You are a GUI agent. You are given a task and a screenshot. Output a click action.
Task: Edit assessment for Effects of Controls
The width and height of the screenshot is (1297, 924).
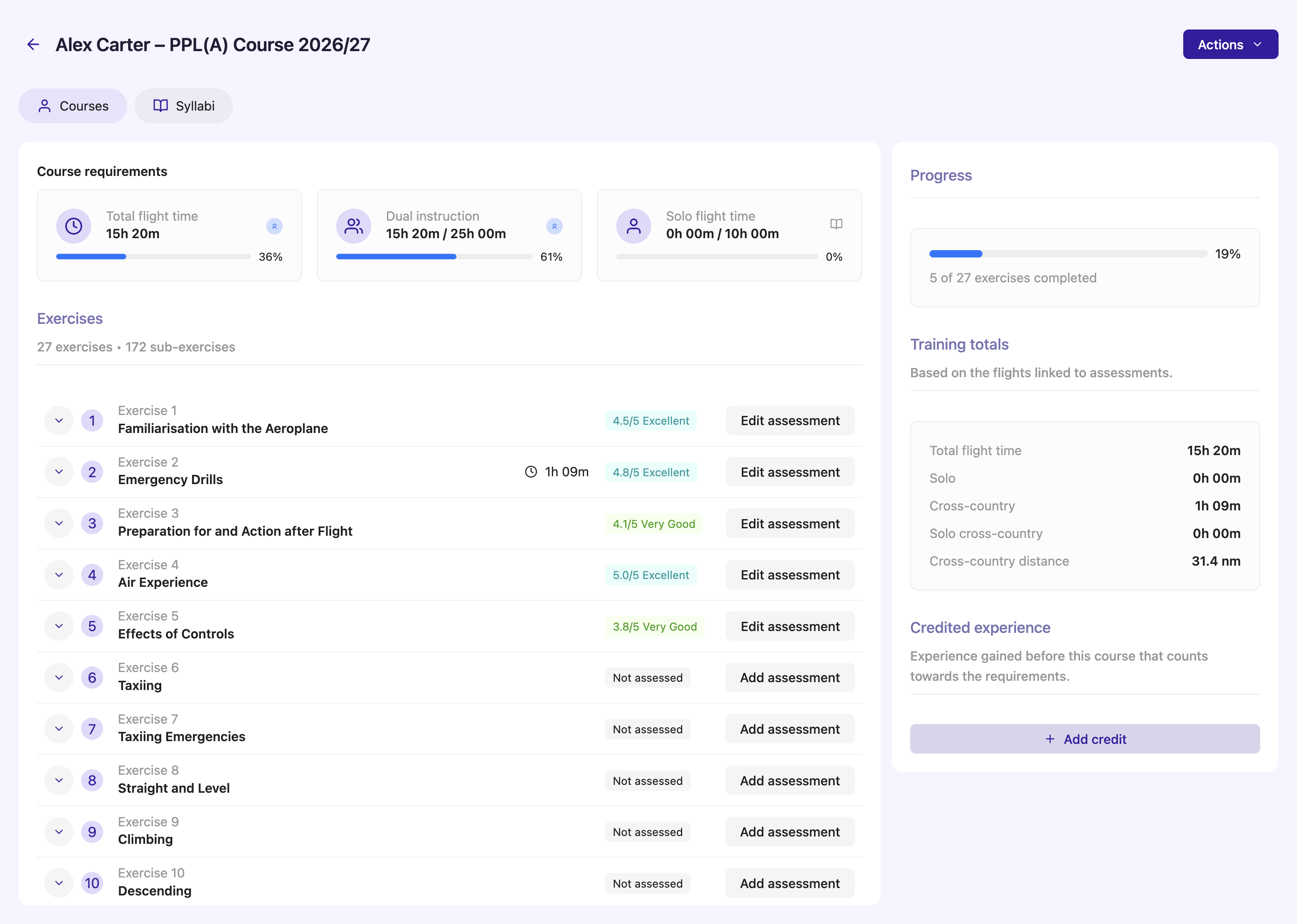tap(789, 626)
